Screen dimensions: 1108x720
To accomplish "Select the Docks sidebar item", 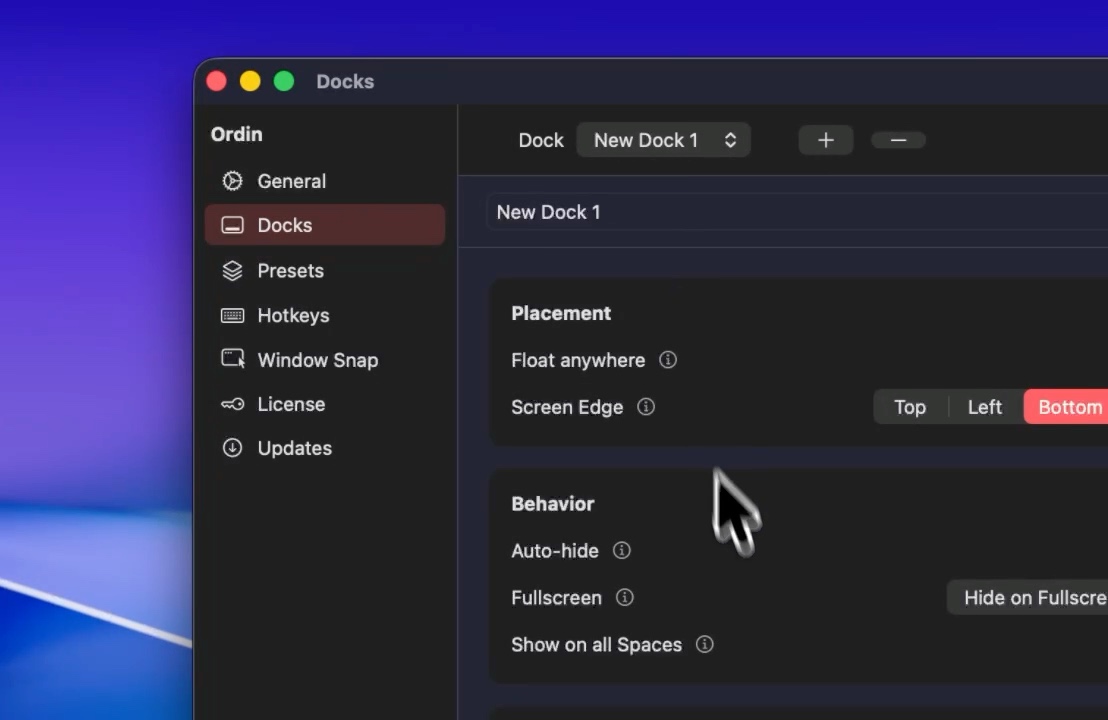I will [x=325, y=225].
